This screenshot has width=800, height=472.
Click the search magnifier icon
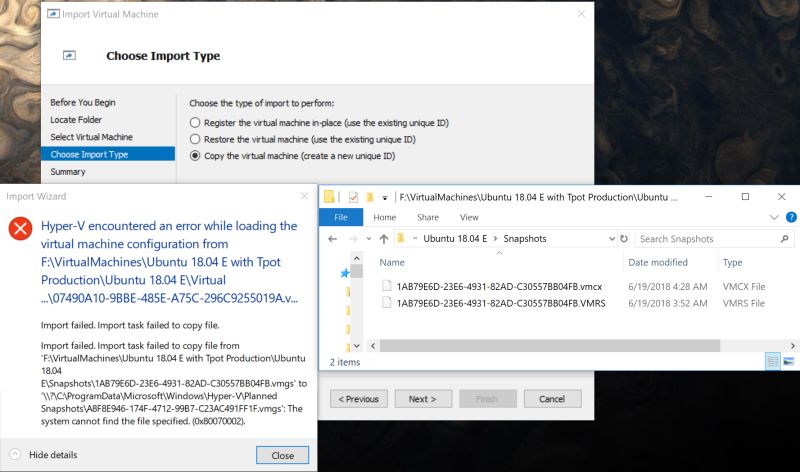tap(784, 238)
